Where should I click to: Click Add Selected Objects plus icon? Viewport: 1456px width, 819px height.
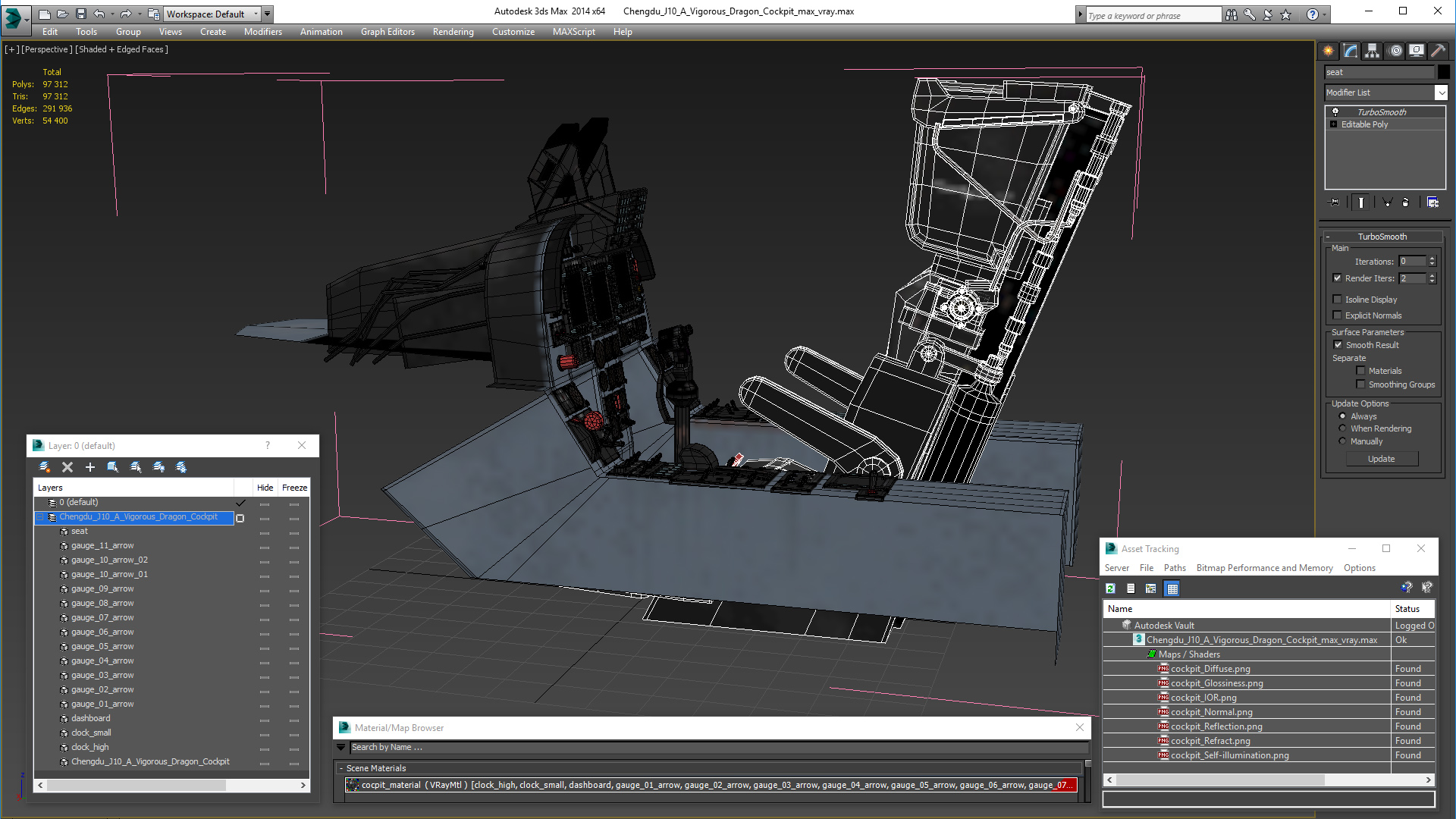click(x=90, y=467)
